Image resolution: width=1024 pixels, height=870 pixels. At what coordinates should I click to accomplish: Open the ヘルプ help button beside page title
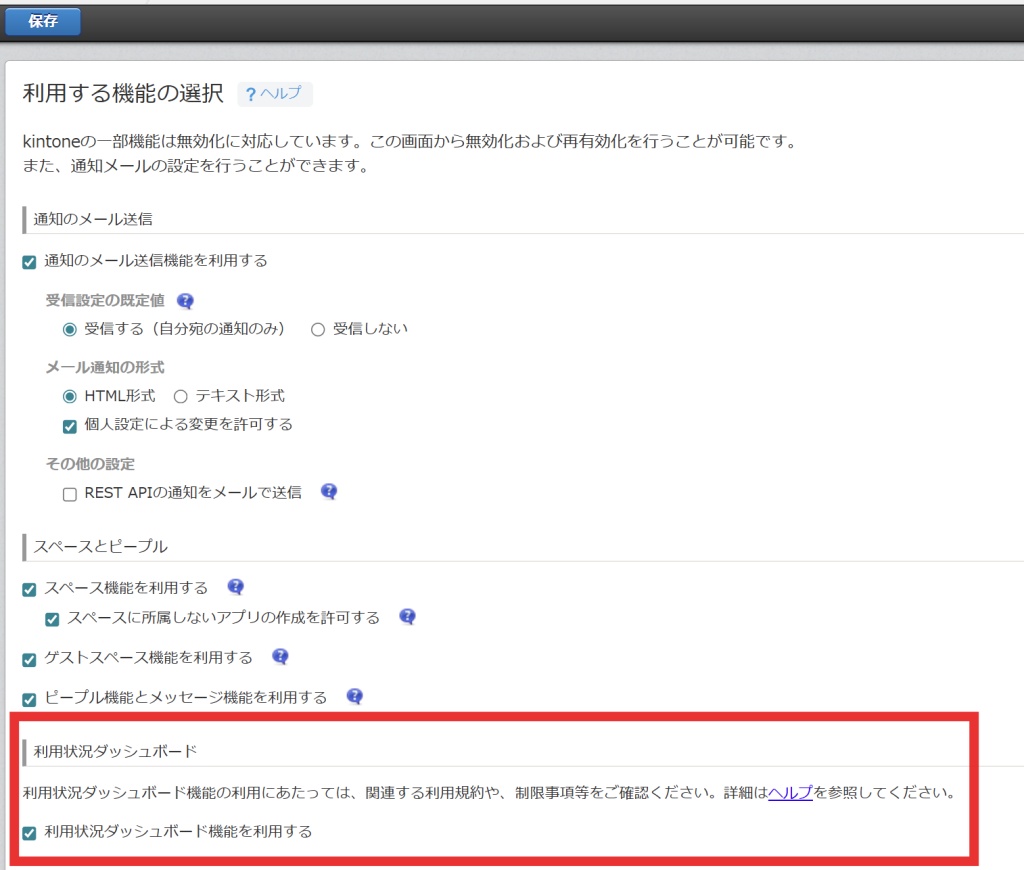coord(274,94)
